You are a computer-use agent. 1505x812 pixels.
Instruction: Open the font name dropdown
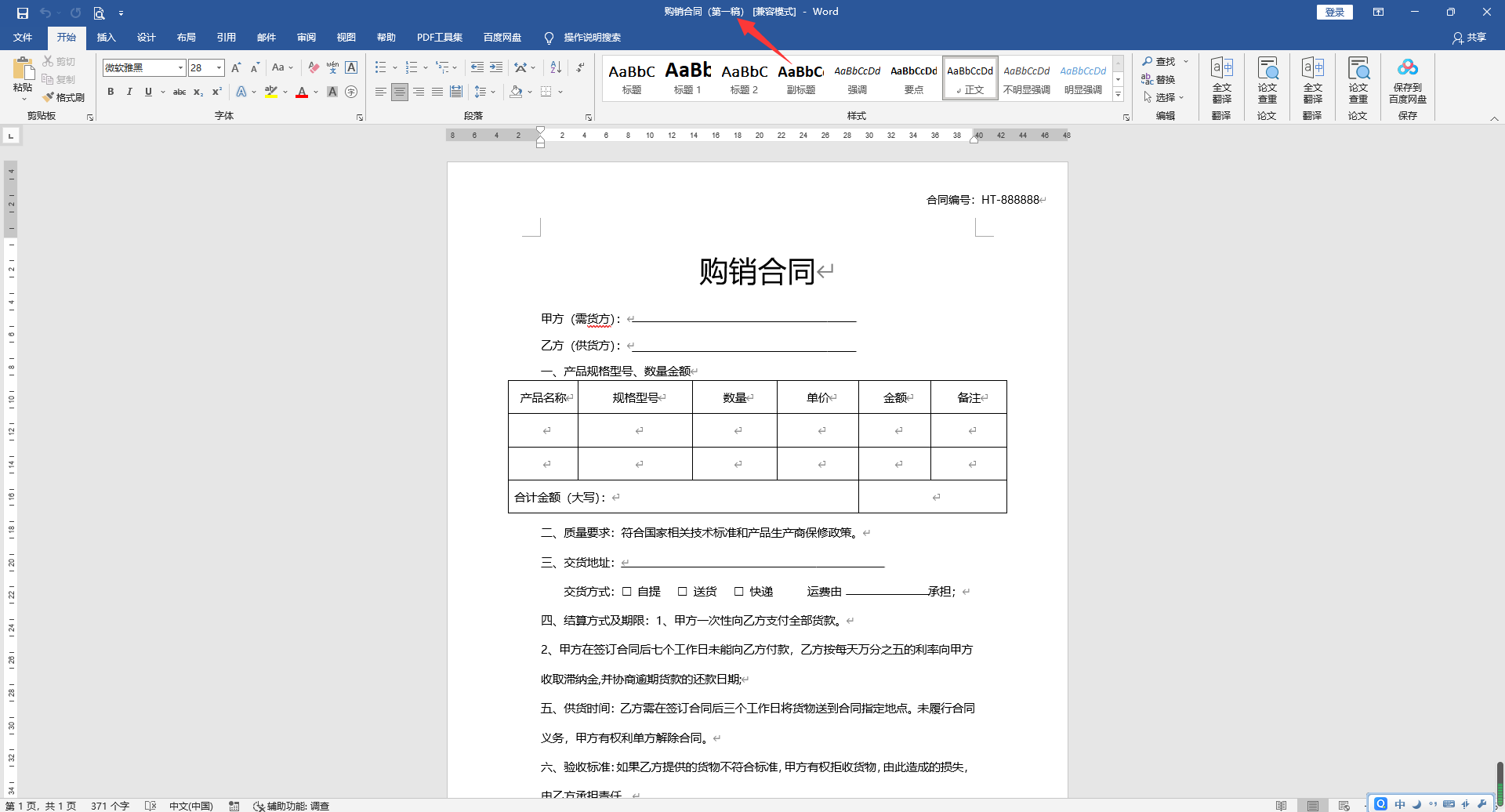(180, 68)
